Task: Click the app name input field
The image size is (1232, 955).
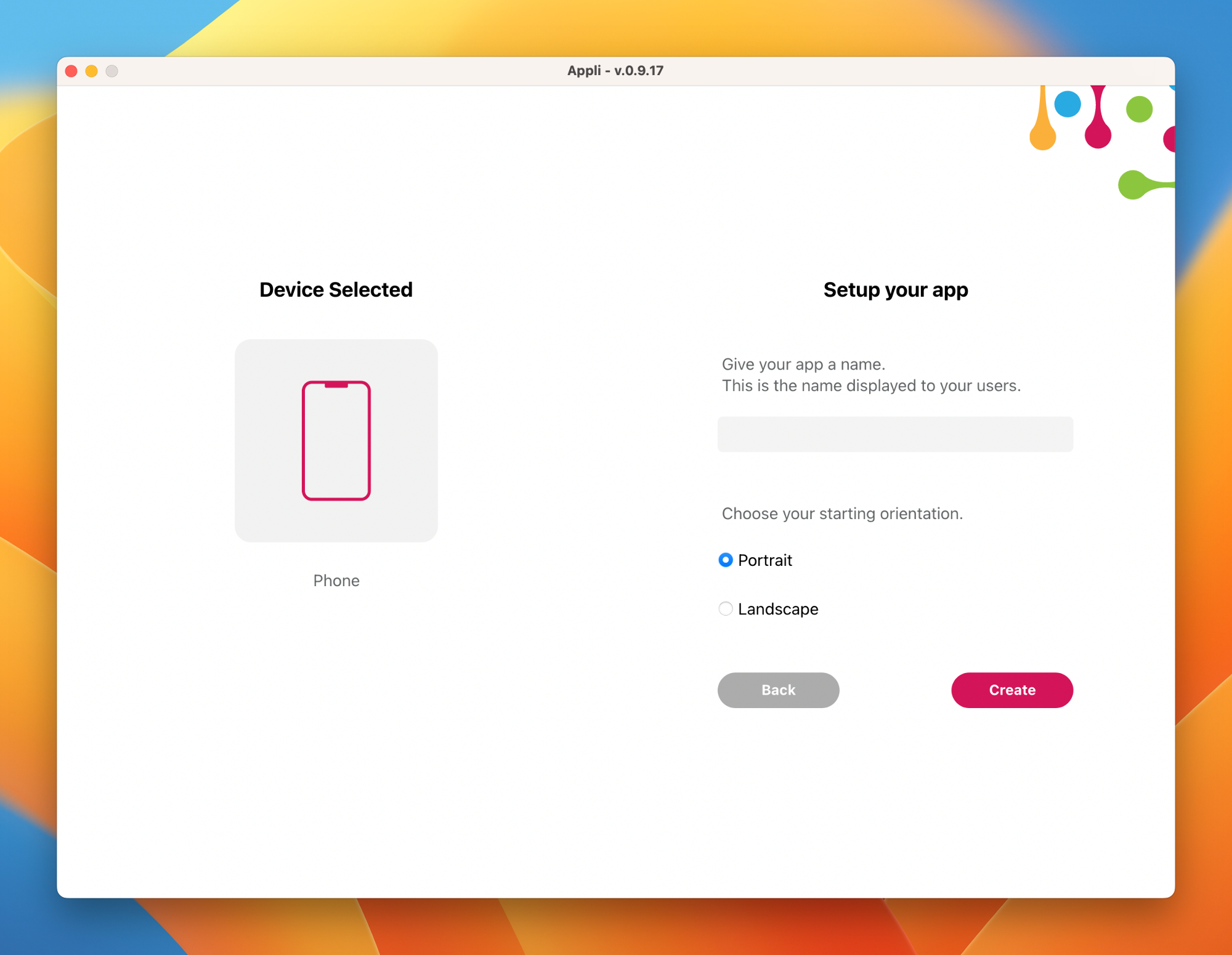Action: (895, 435)
